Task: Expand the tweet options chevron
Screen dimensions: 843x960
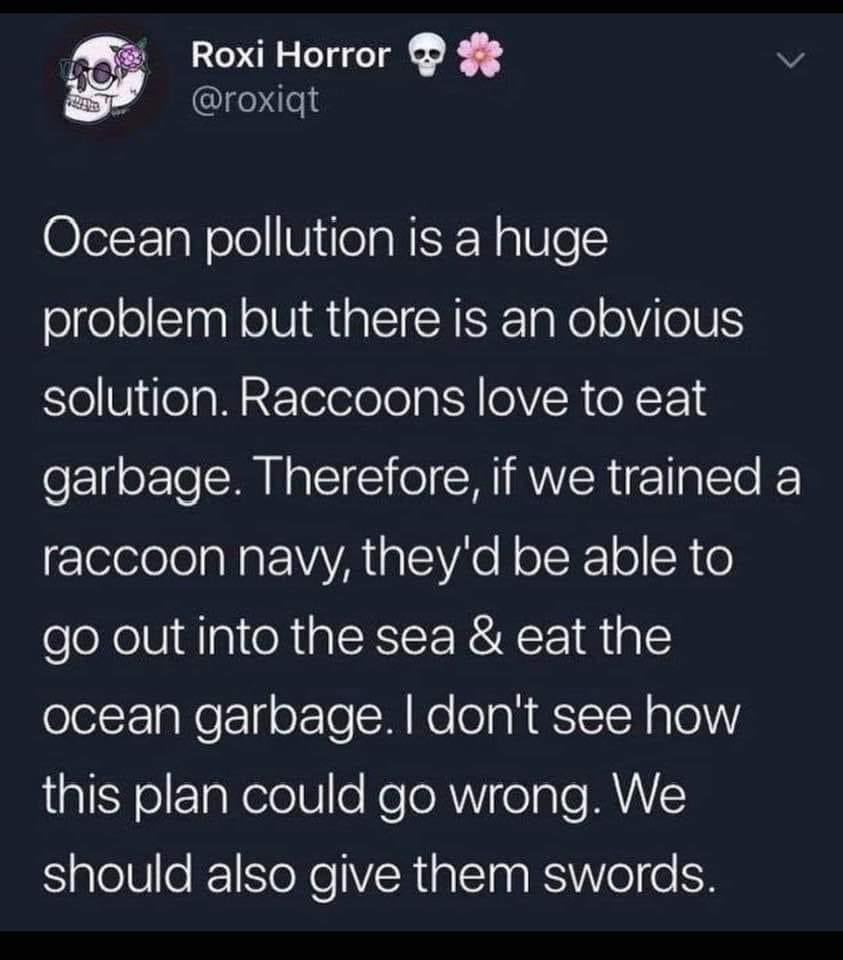Action: [791, 63]
